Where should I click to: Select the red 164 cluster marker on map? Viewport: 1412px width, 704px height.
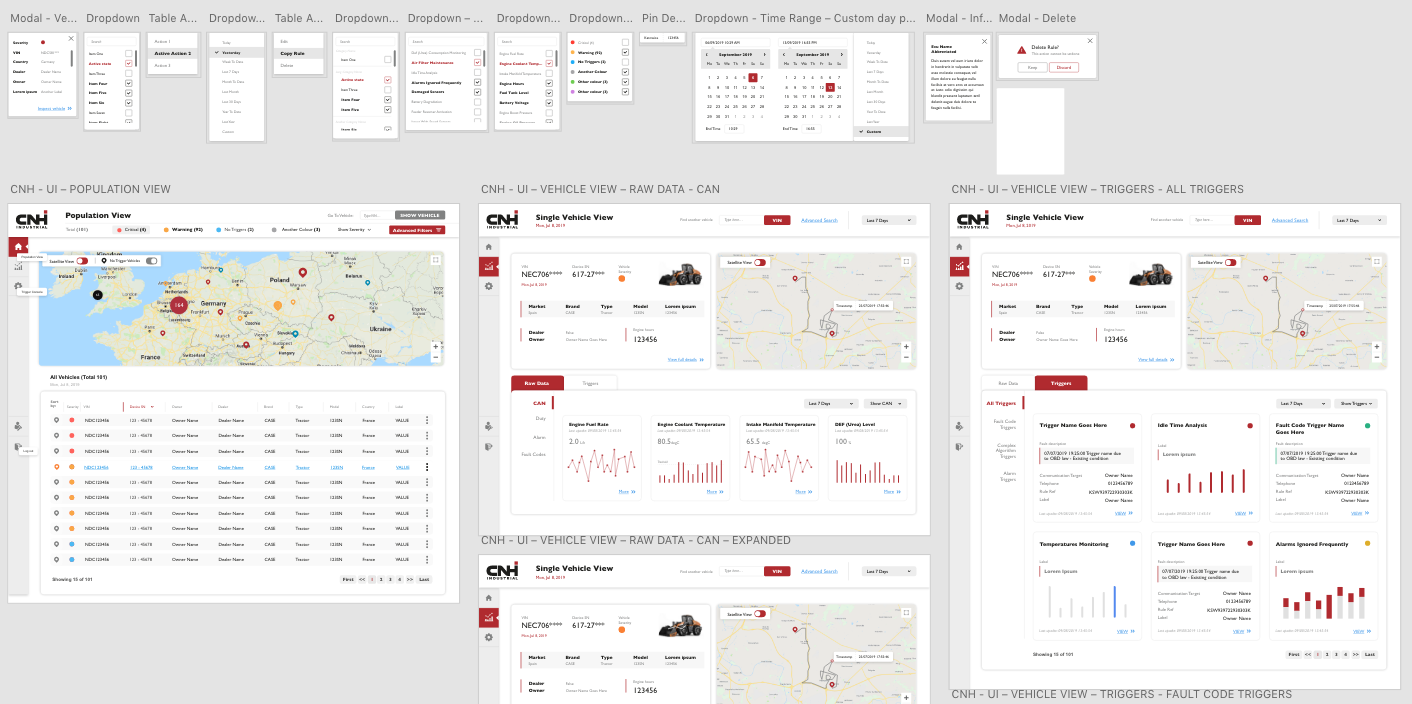[179, 305]
